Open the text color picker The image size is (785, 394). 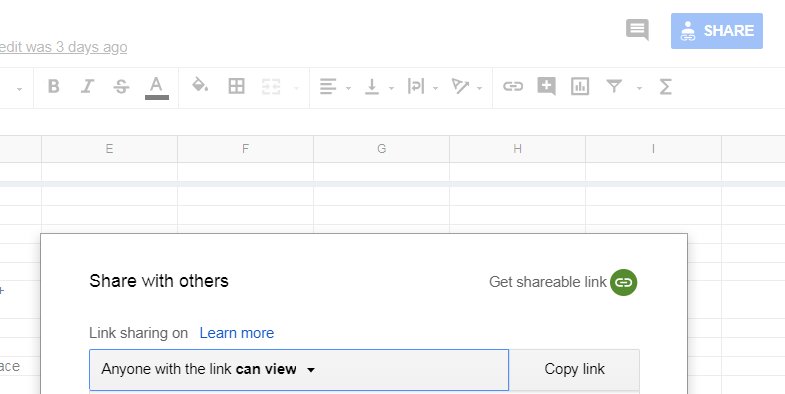coord(157,87)
